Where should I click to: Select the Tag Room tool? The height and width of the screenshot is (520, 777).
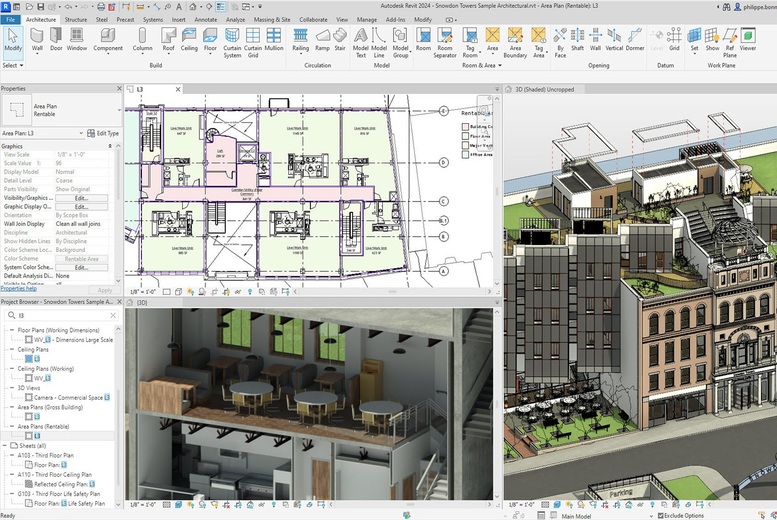[470, 43]
